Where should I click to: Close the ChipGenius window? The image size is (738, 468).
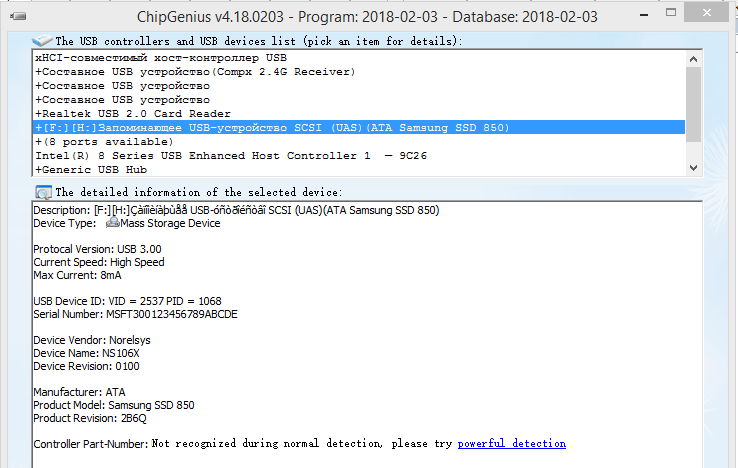pos(706,13)
